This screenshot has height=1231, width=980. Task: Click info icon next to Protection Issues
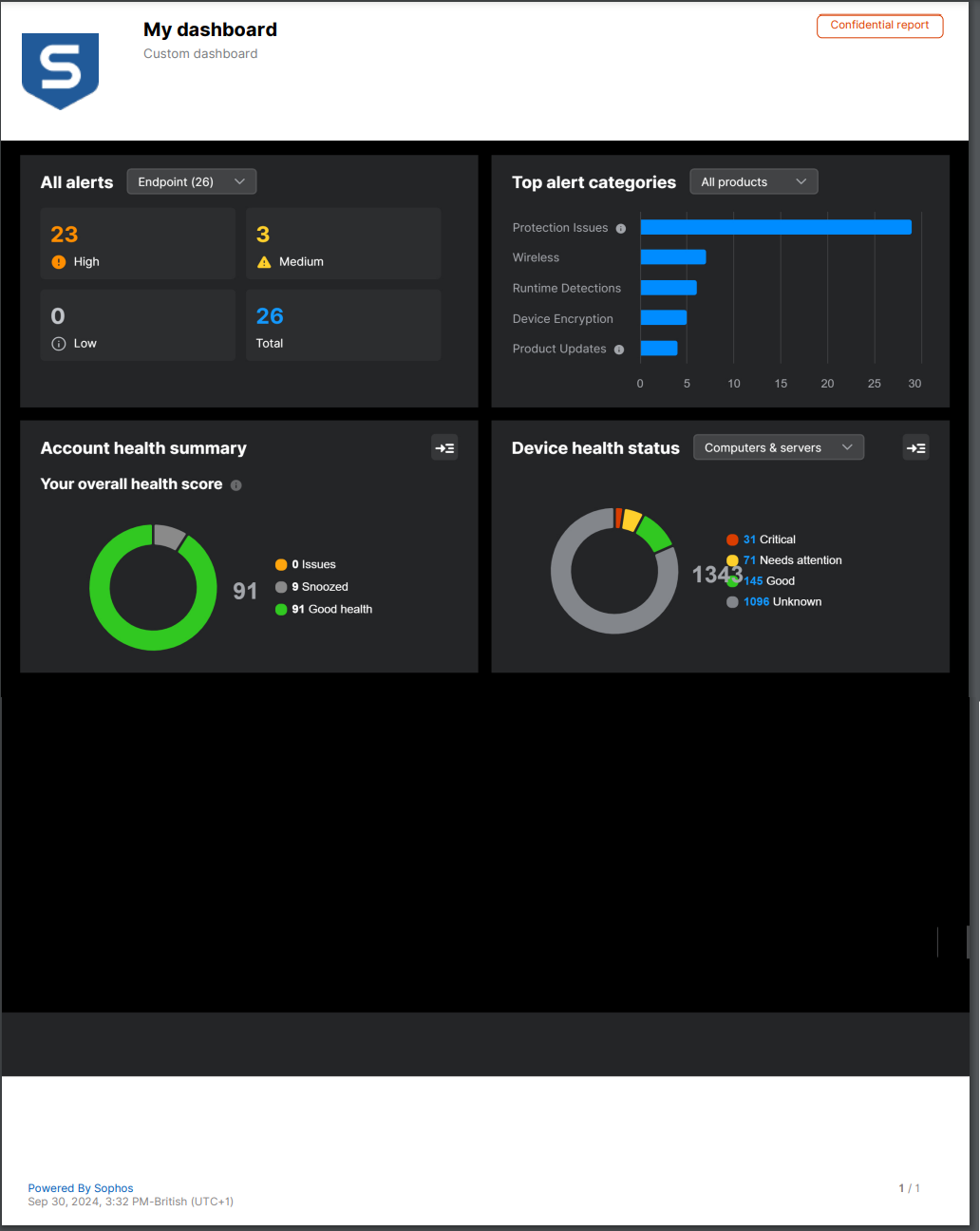621,229
